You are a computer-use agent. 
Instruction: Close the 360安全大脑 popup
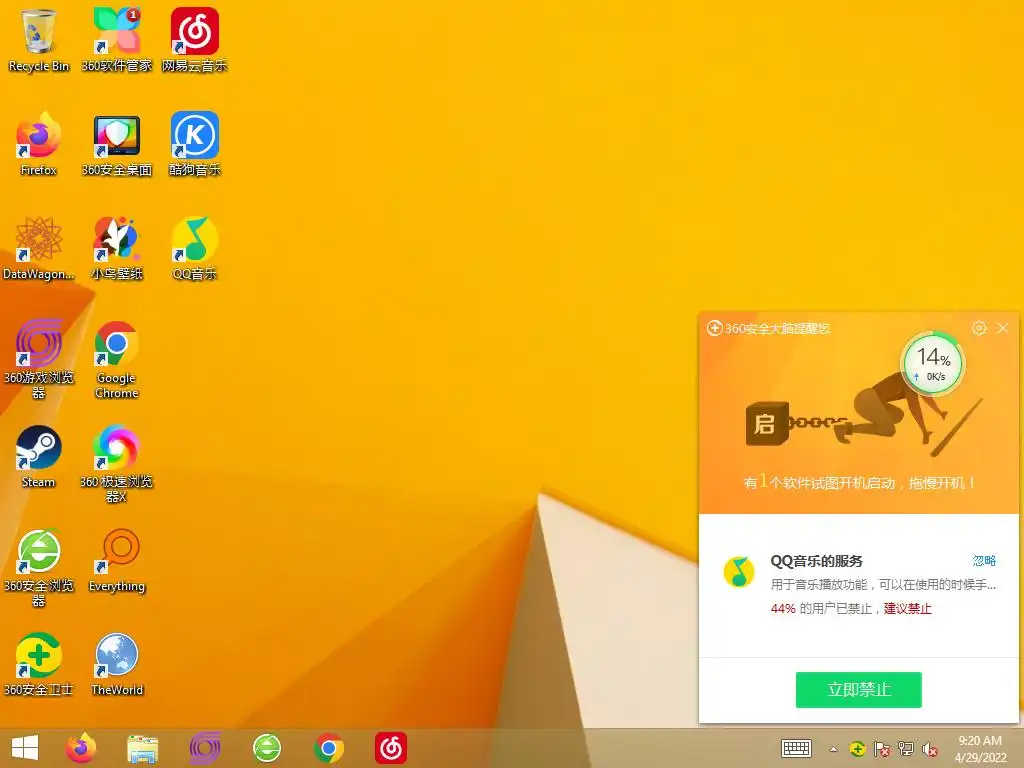click(1002, 328)
